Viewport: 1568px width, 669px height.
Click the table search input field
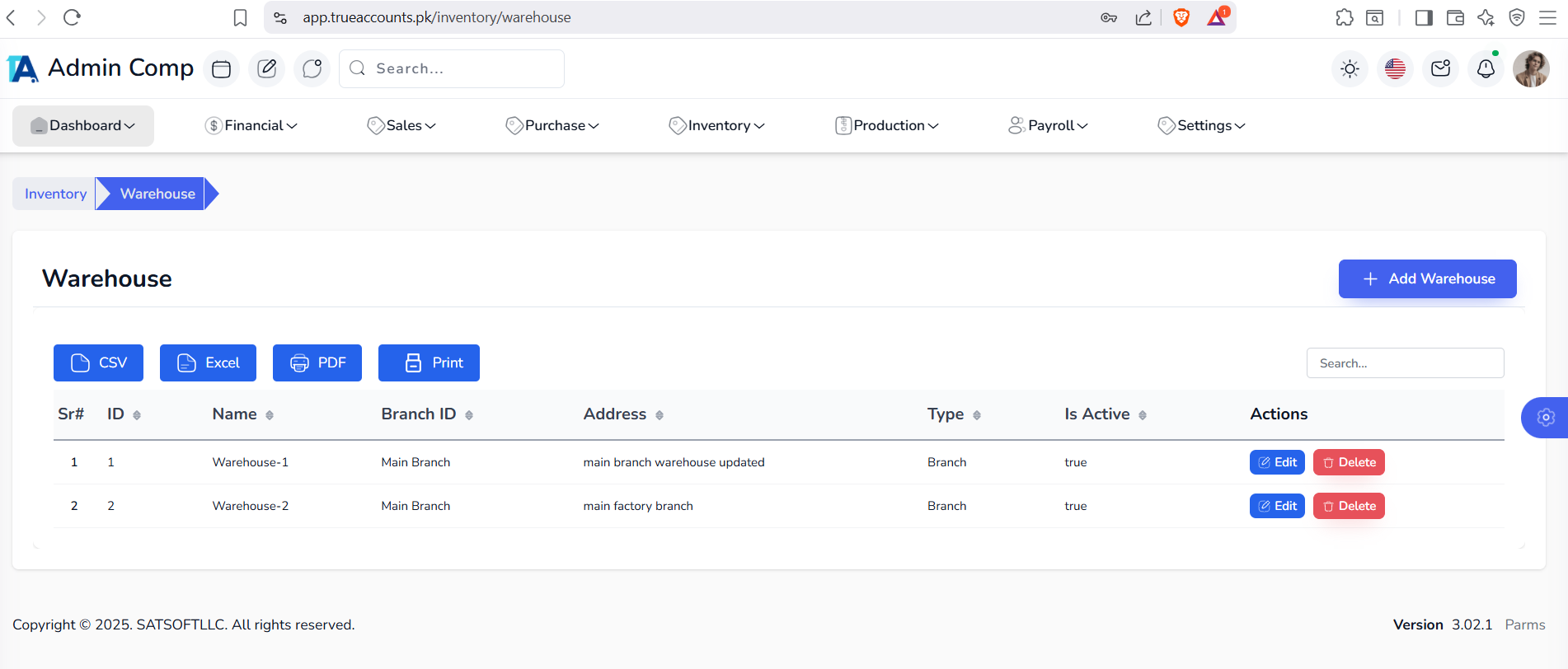[x=1405, y=363]
